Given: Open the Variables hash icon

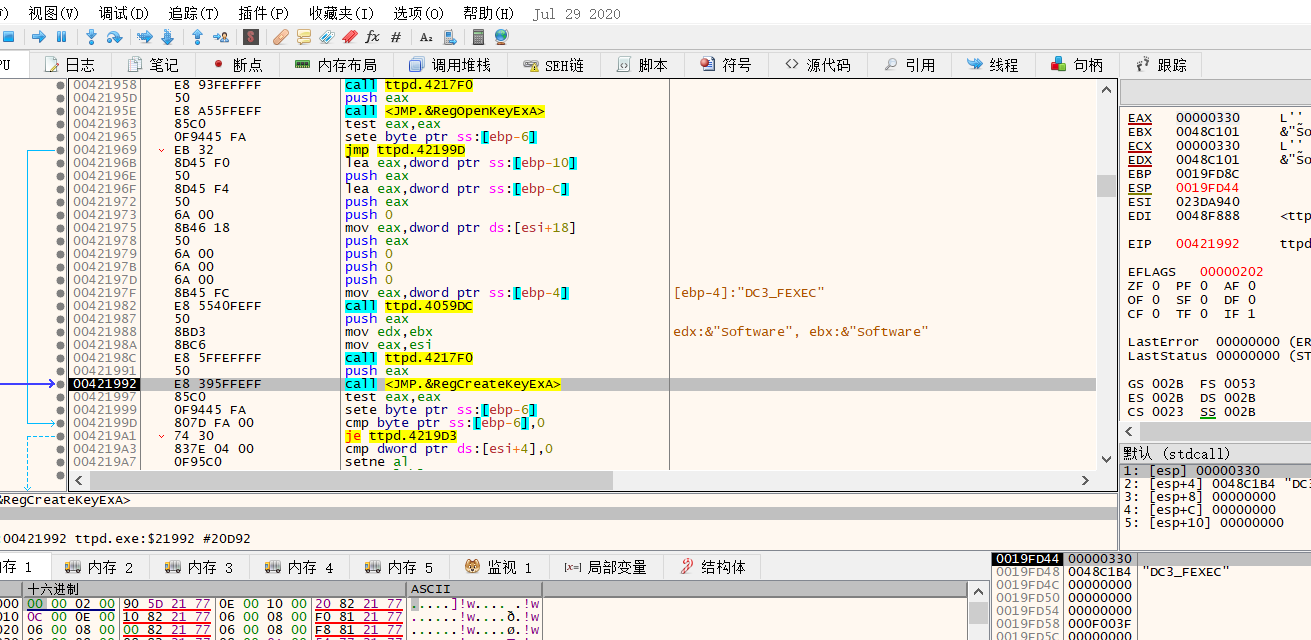Looking at the screenshot, I should point(396,37).
